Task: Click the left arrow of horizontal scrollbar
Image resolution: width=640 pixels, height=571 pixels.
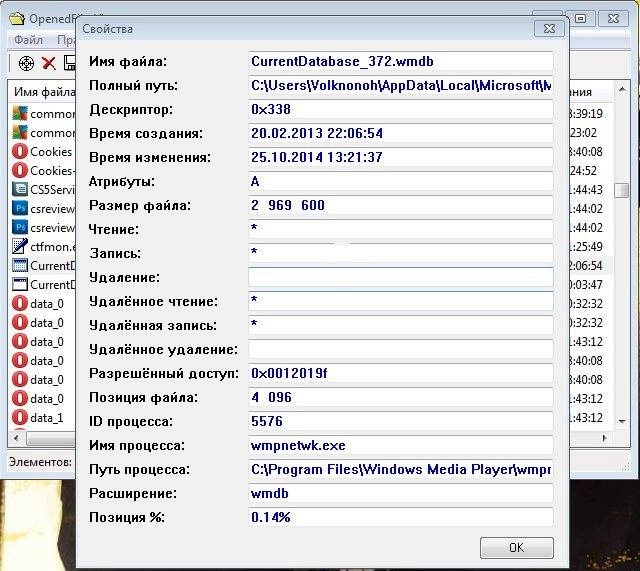Action: pyautogui.click(x=16, y=438)
